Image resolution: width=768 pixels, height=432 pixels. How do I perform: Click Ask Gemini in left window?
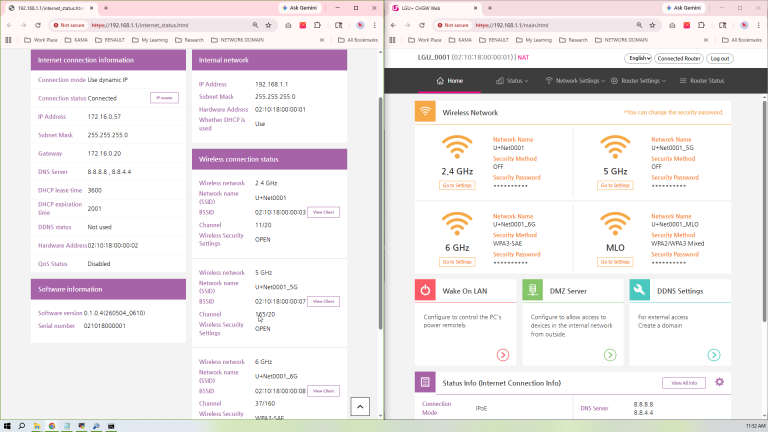point(300,8)
